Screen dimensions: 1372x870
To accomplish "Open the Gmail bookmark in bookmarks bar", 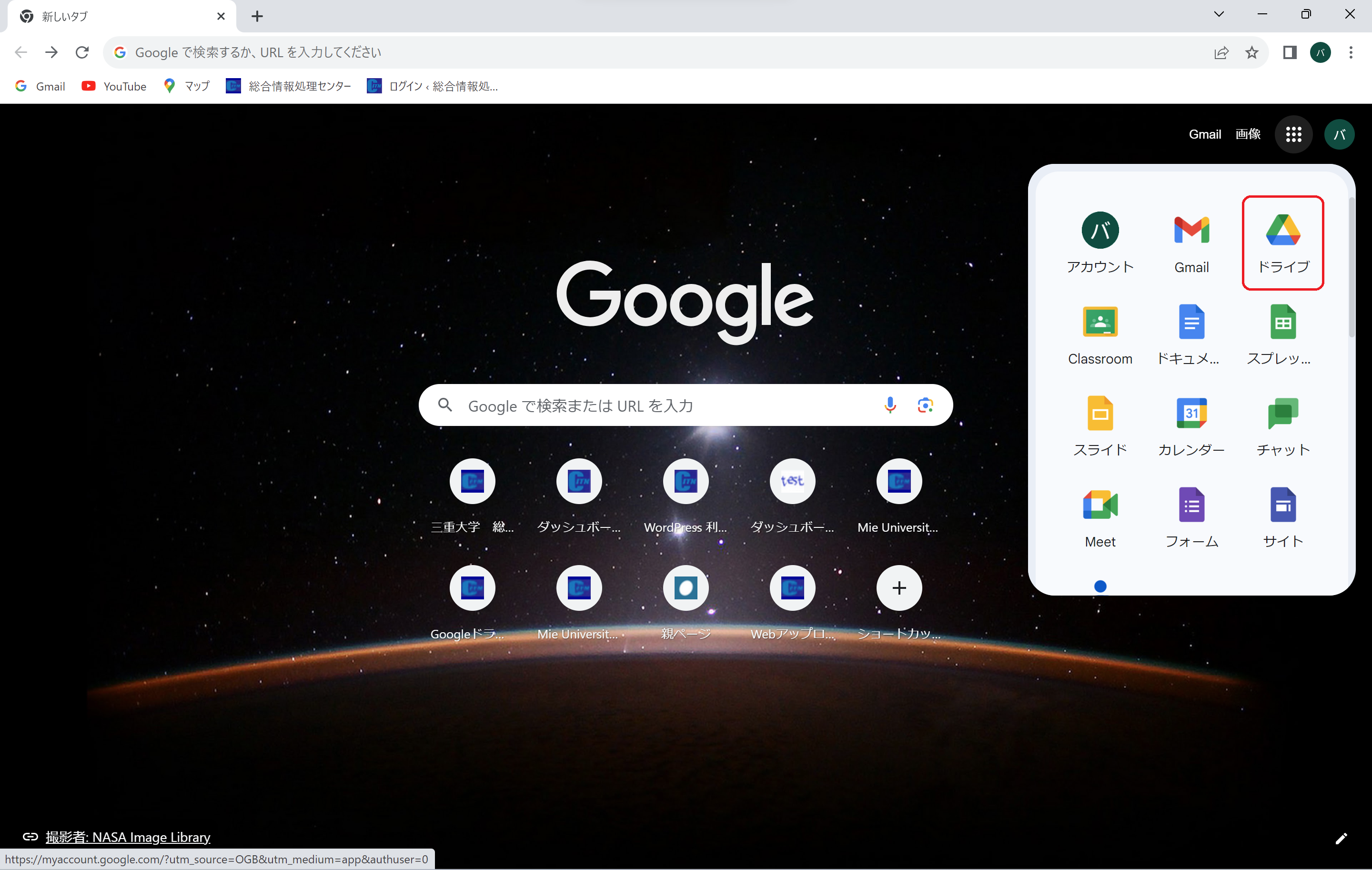I will click(40, 86).
